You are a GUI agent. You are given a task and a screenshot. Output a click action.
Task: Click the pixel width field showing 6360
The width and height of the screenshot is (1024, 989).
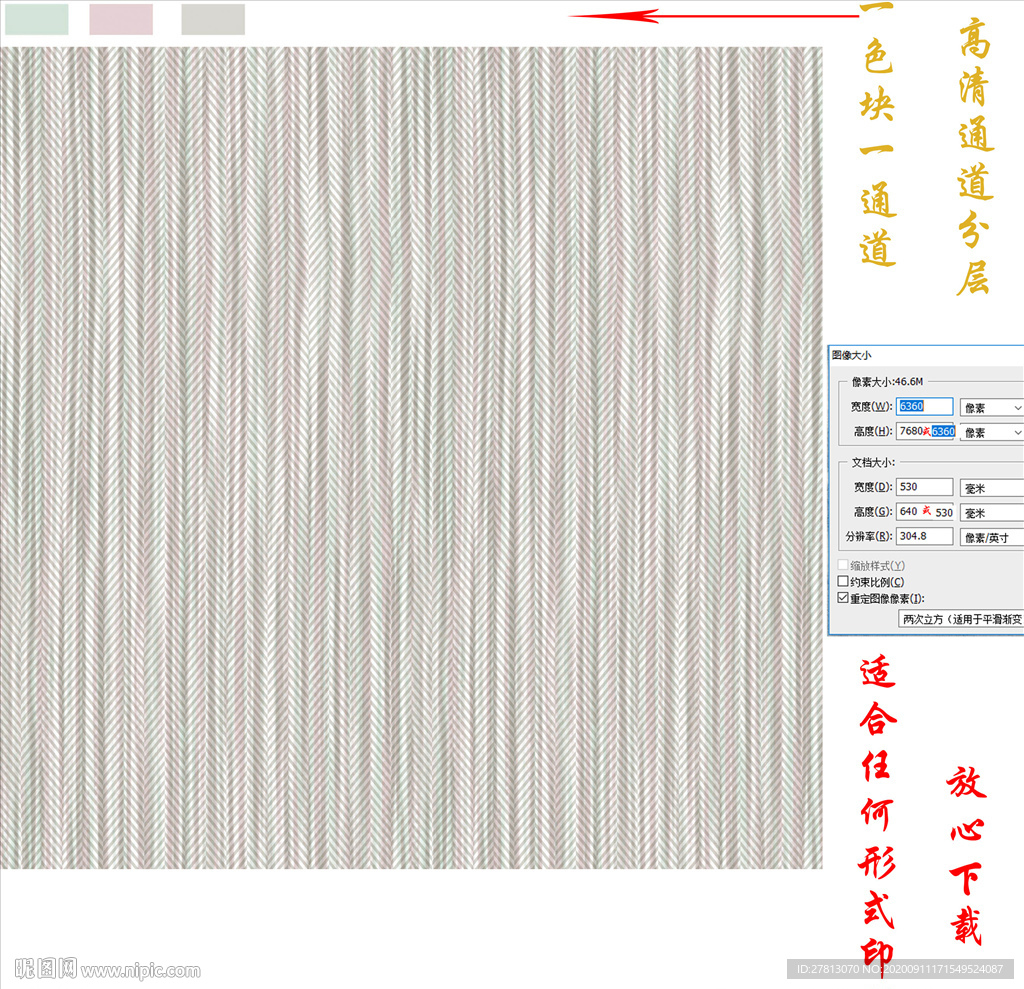click(x=924, y=406)
